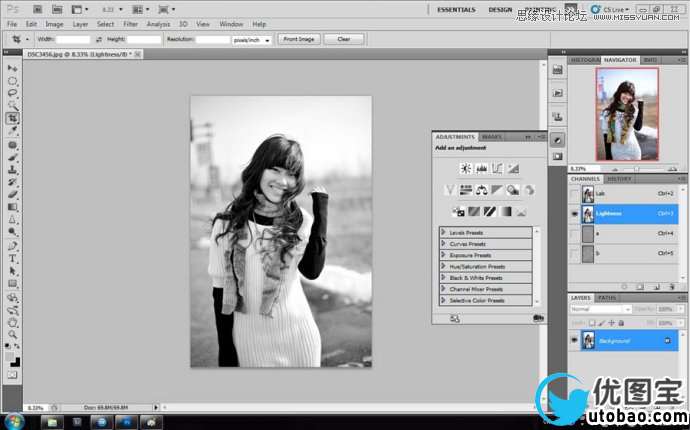
Task: Add a Hue/Saturation adjustment
Action: coord(466,190)
